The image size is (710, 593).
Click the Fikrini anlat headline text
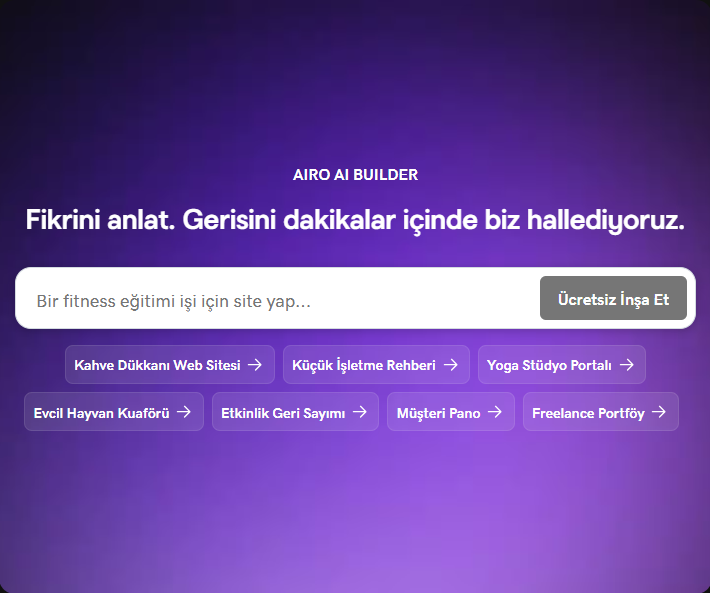point(355,220)
